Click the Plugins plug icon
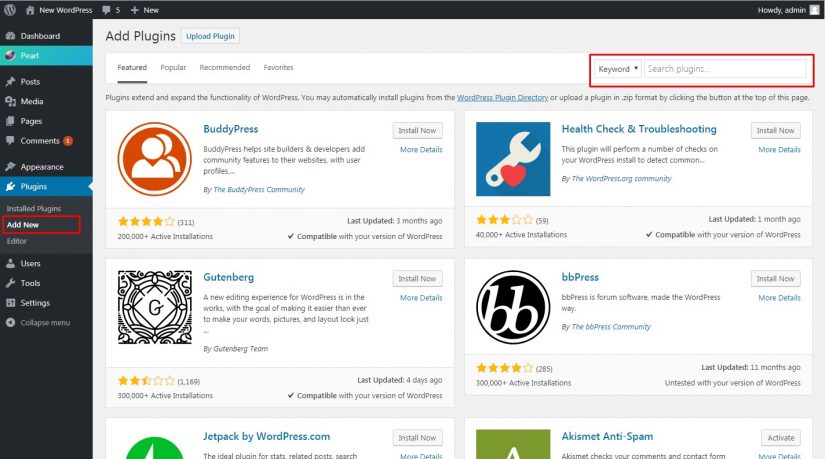The width and height of the screenshot is (825, 459). 10,186
